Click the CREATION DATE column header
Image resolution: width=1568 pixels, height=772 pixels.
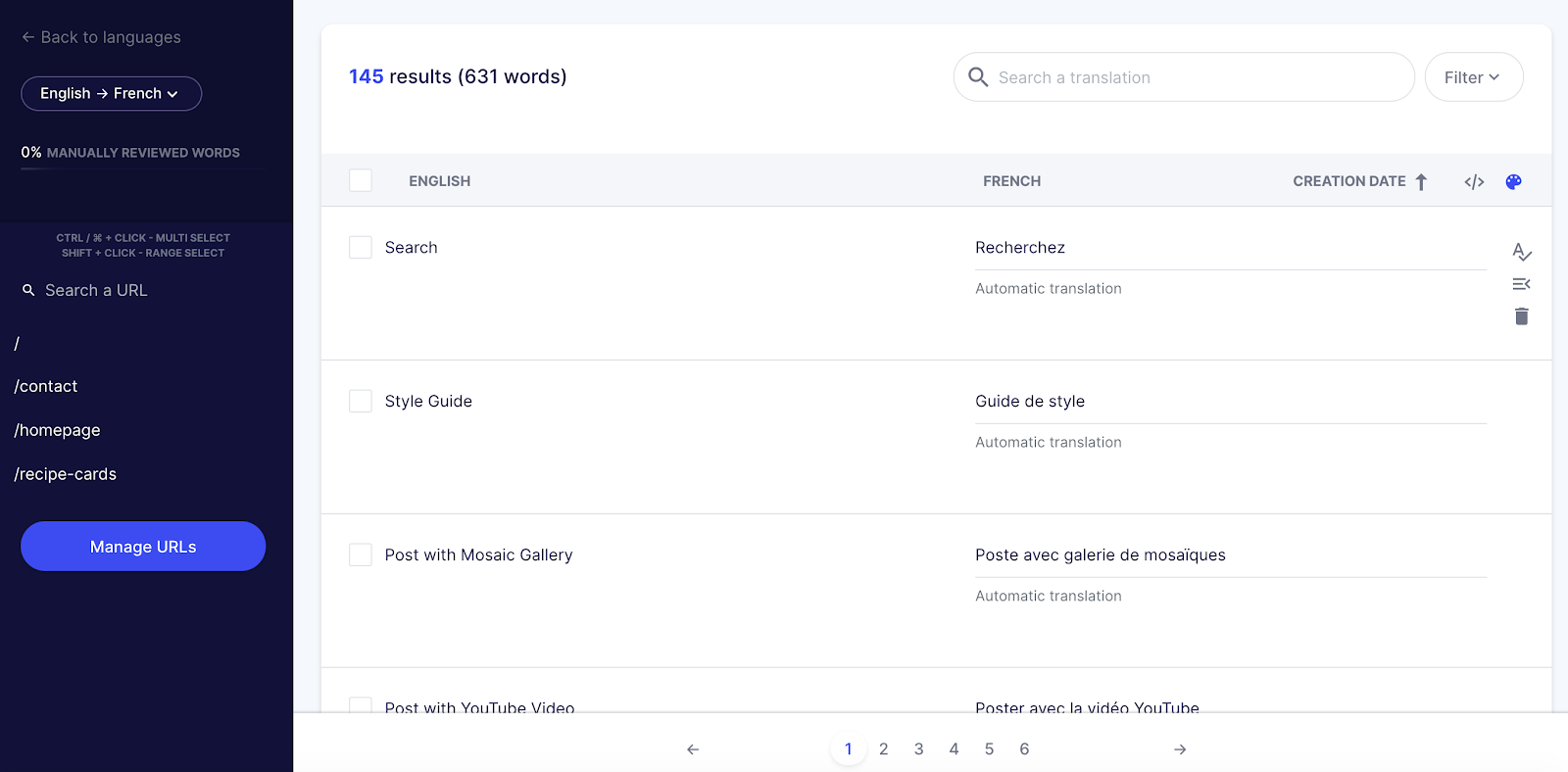[1348, 181]
